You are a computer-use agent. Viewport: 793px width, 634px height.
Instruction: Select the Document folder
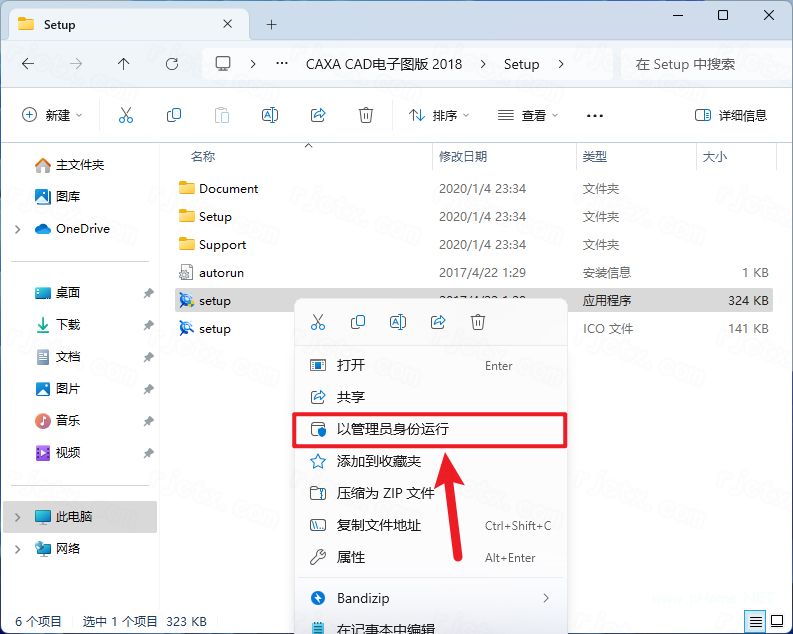[x=474, y=189]
